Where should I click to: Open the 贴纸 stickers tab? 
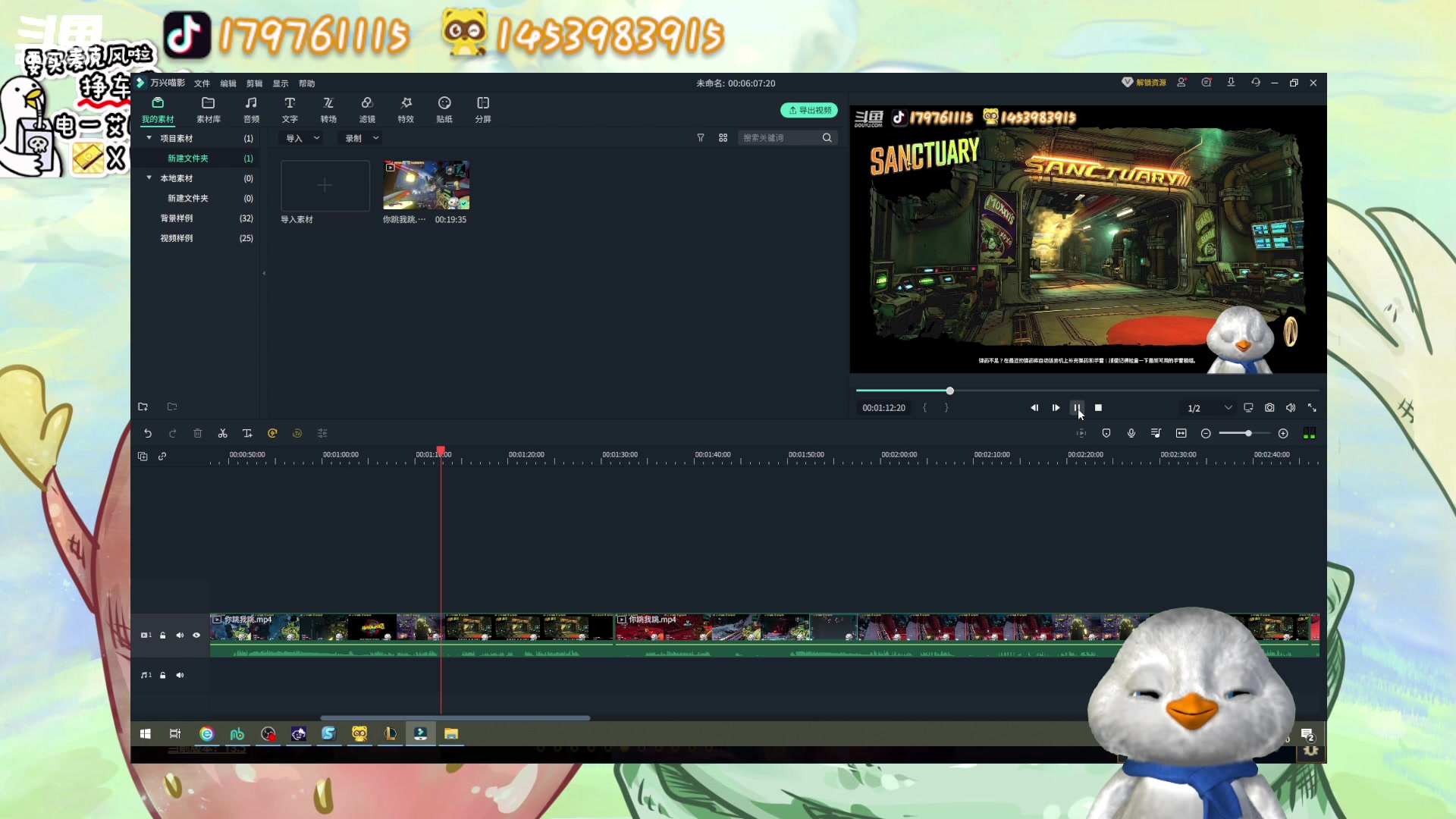coord(444,110)
